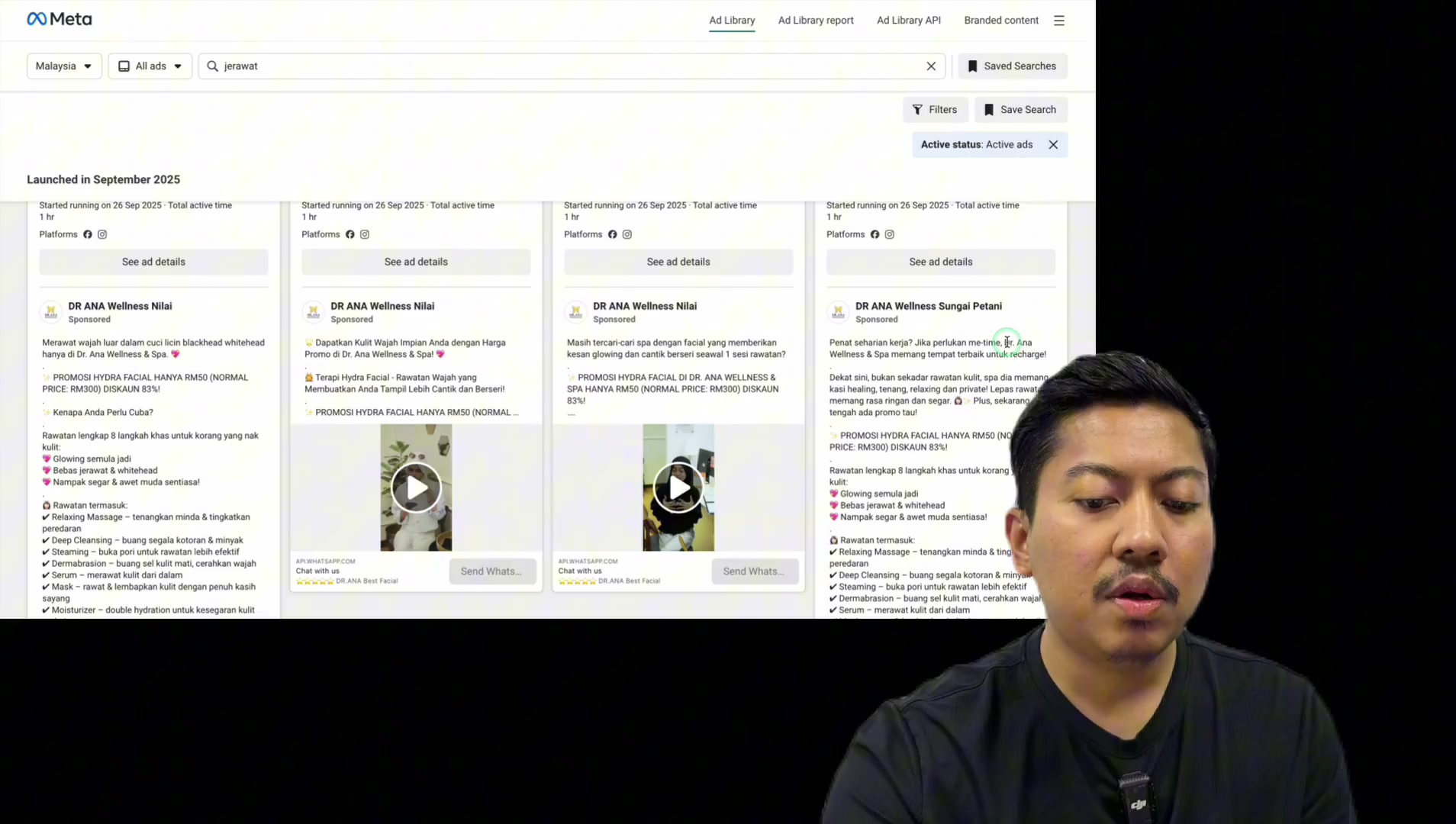This screenshot has height=824, width=1456.
Task: Click See ad details in second card
Action: point(416,262)
